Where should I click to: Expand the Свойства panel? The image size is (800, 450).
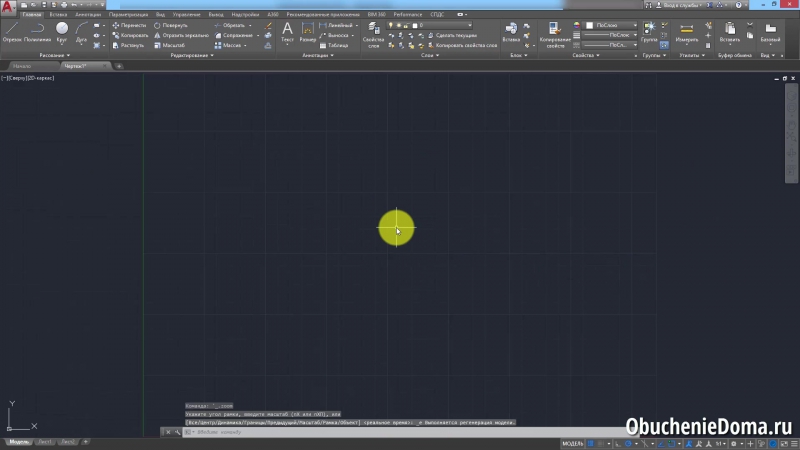[586, 55]
